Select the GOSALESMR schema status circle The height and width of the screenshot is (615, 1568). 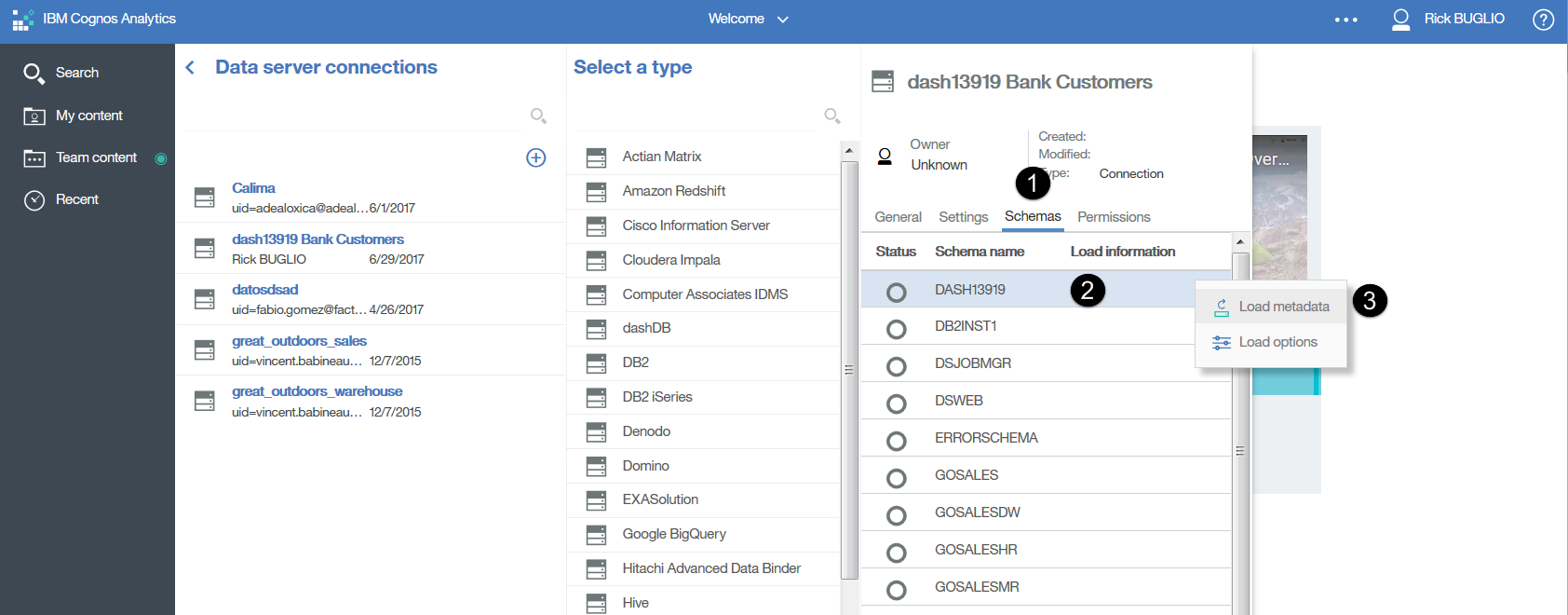point(897,591)
